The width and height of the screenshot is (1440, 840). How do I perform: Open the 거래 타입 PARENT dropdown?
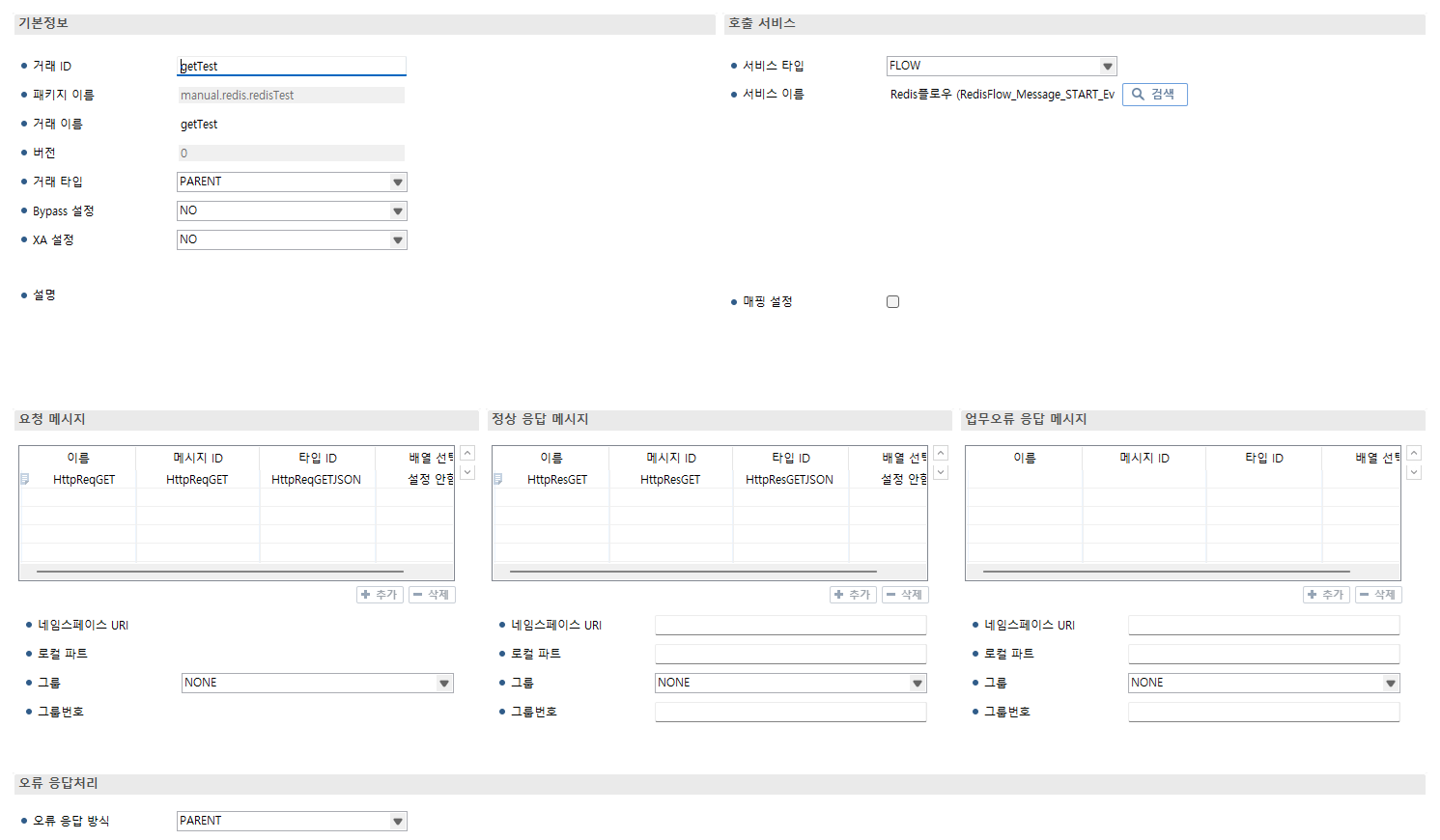pyautogui.click(x=292, y=182)
